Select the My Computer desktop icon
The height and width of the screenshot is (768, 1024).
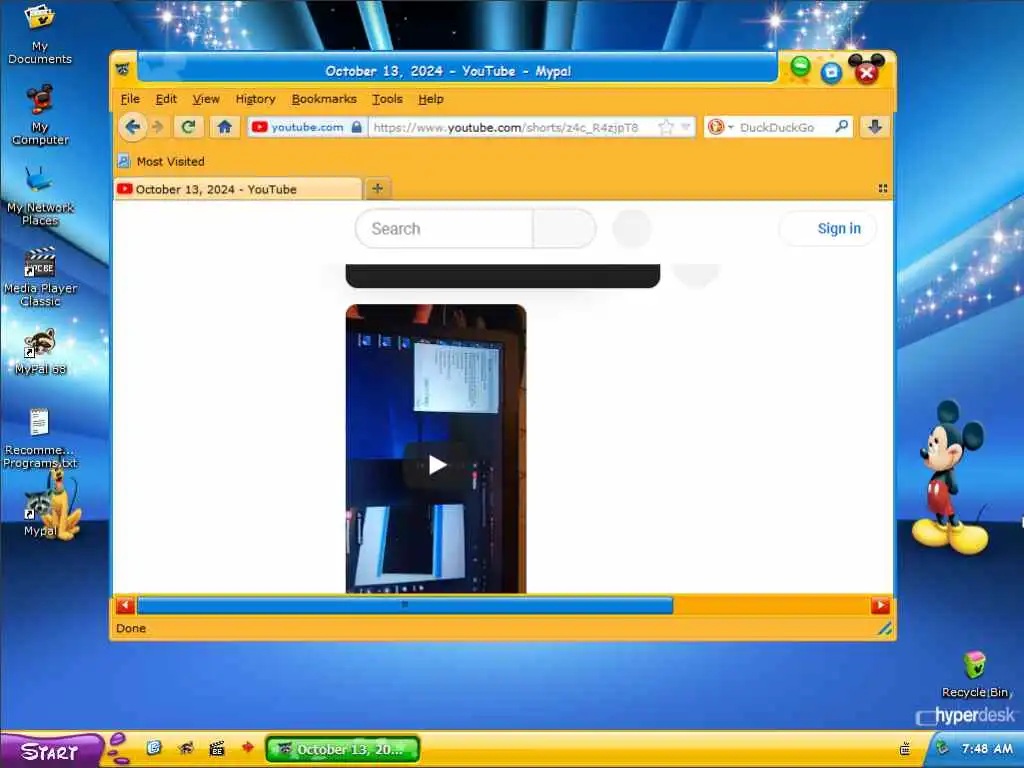pyautogui.click(x=40, y=115)
